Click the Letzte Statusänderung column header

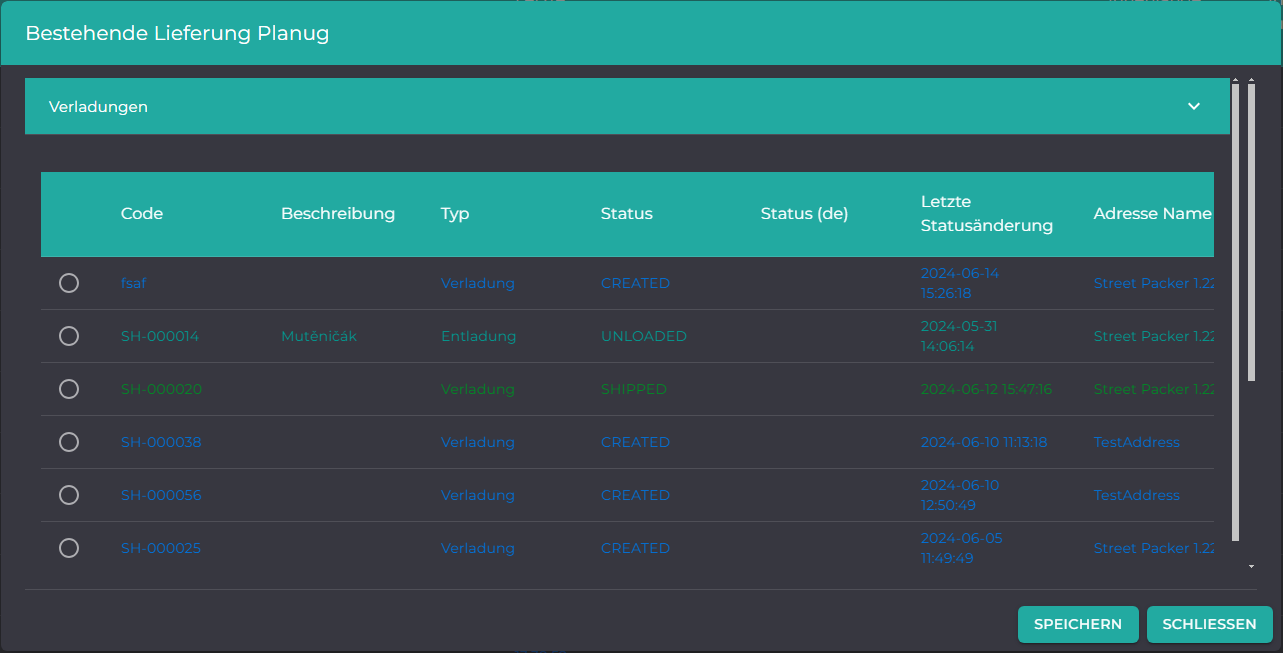coord(987,214)
